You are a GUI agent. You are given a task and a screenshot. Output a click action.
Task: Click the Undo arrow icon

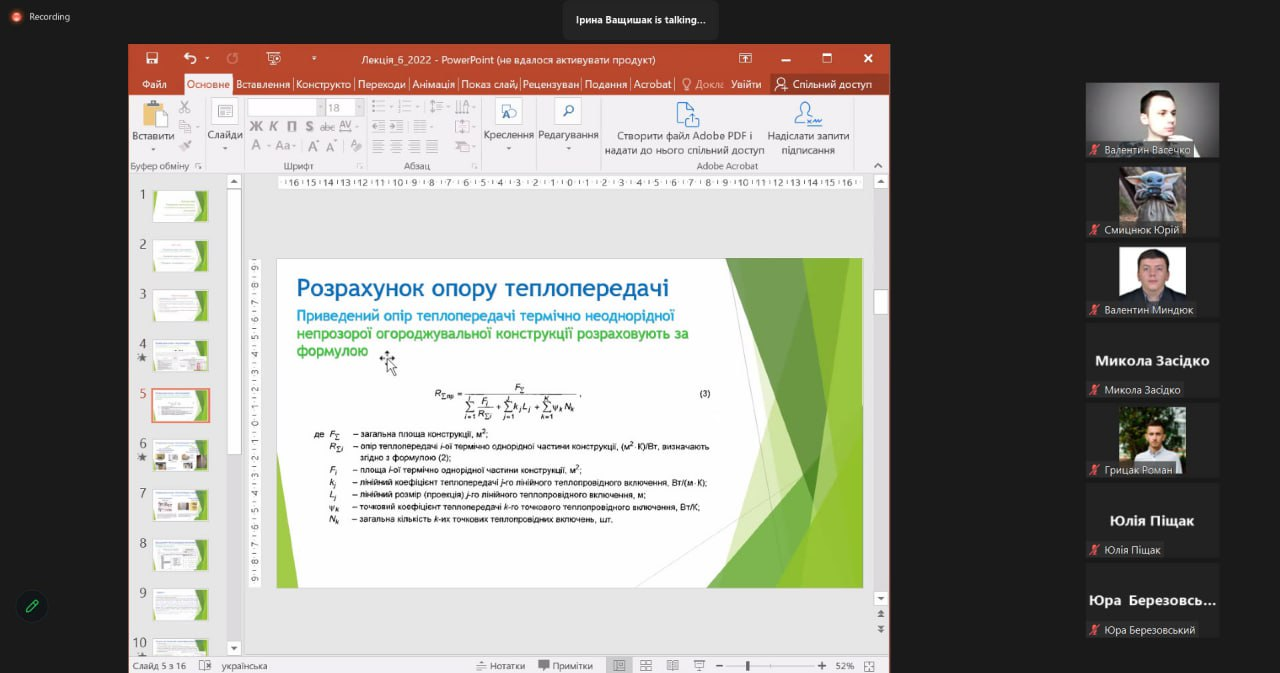coord(190,58)
